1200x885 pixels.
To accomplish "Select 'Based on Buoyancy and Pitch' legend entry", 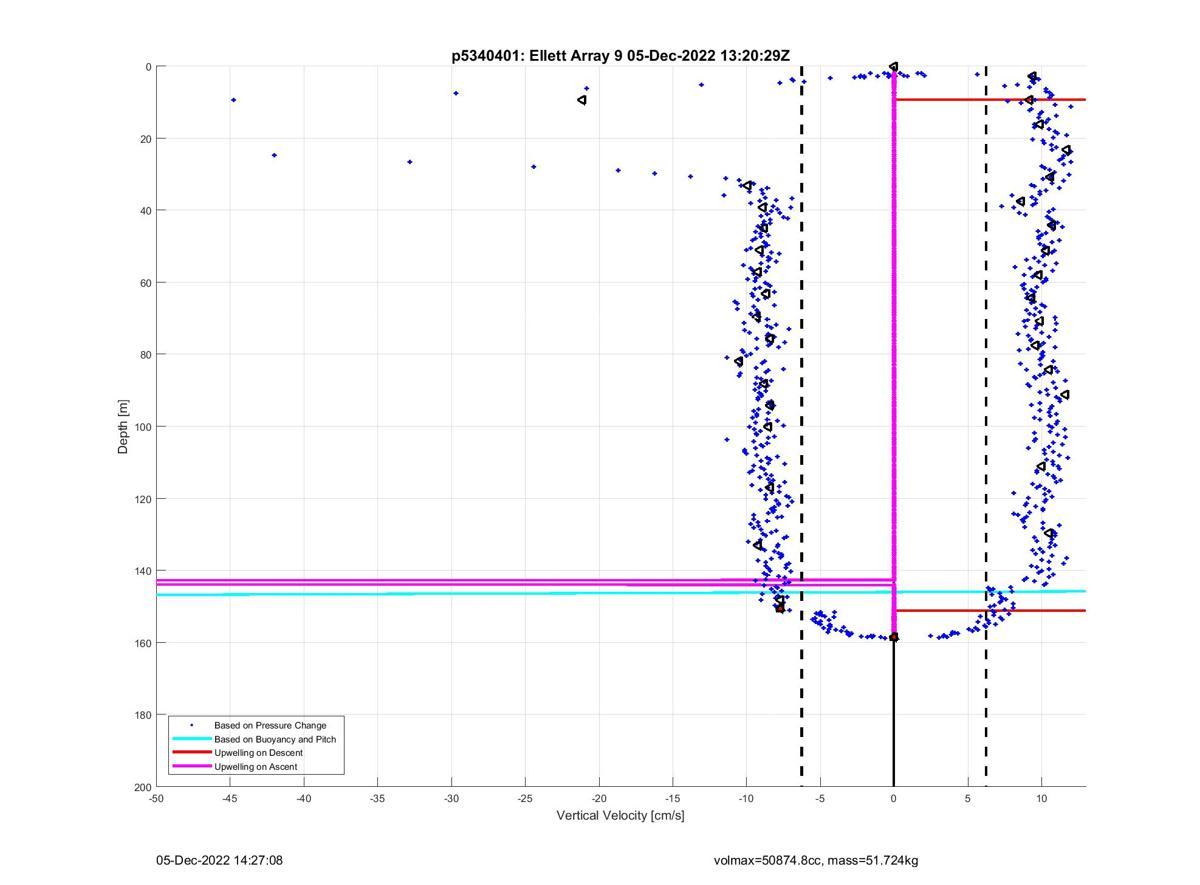I will coord(275,739).
